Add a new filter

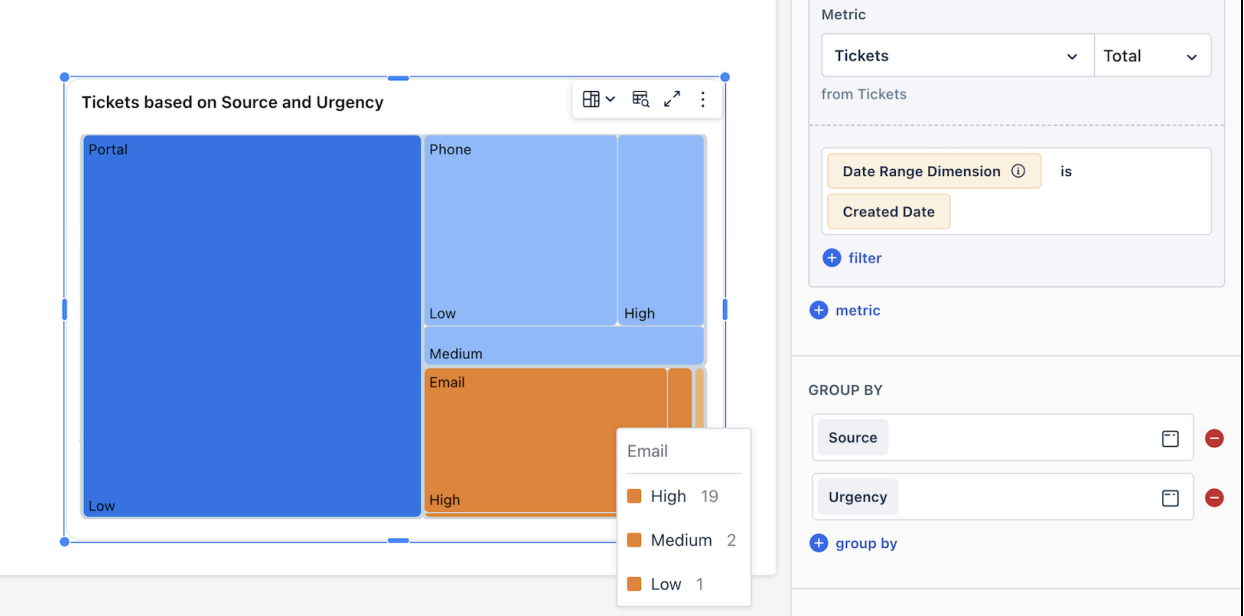click(x=852, y=258)
